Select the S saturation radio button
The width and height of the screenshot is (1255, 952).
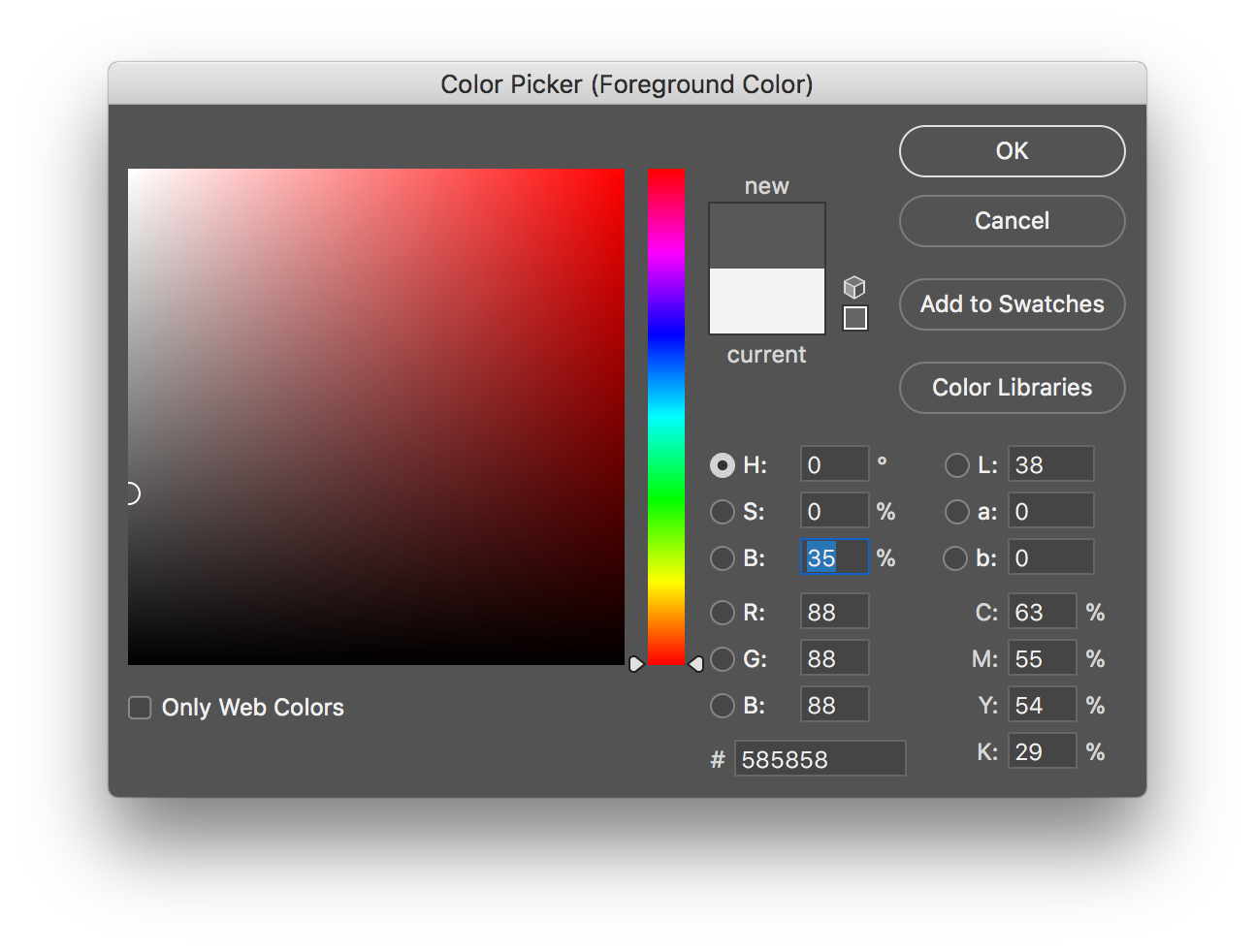coord(722,512)
